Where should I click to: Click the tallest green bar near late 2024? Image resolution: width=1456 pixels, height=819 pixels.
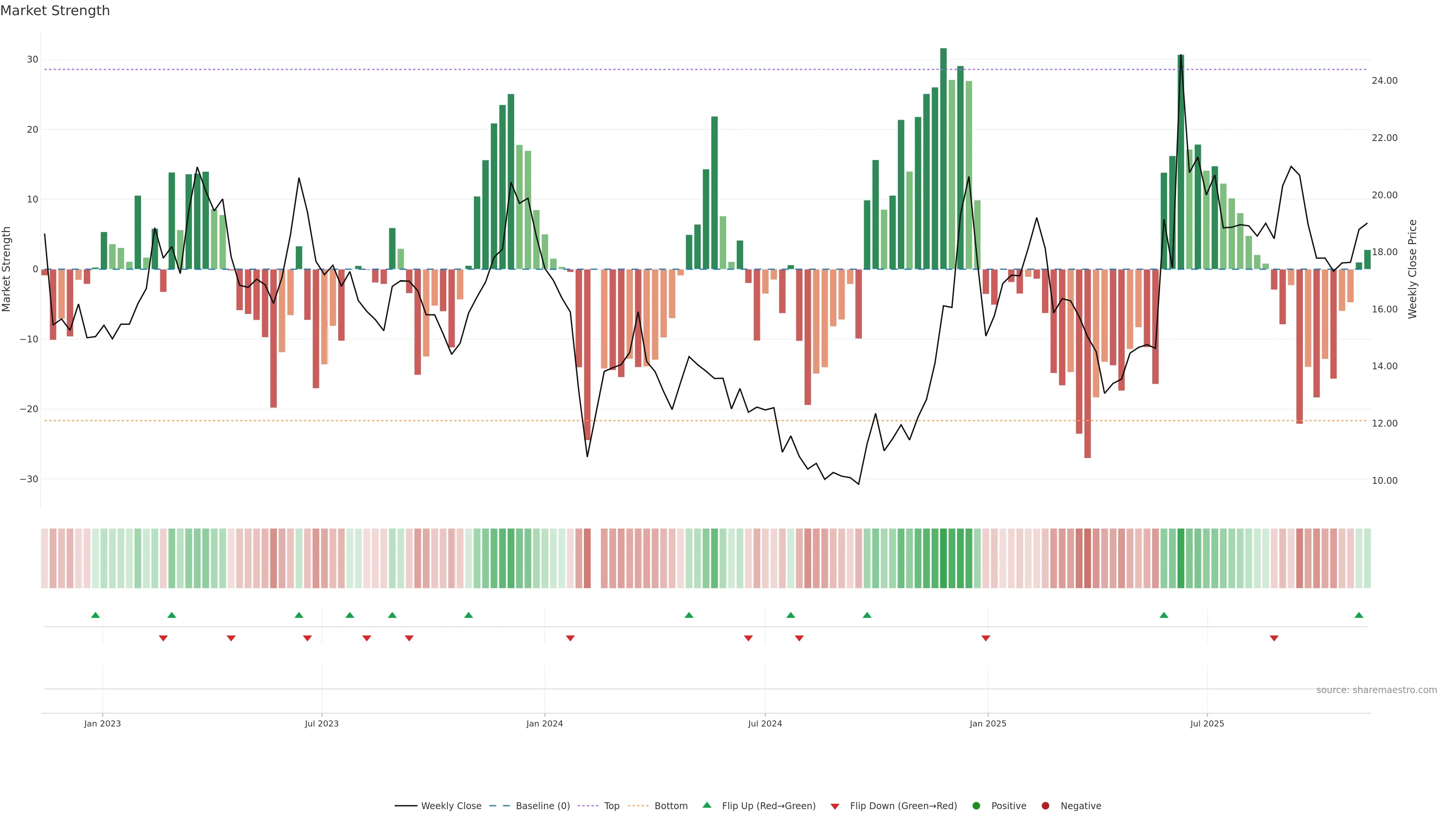point(943,158)
